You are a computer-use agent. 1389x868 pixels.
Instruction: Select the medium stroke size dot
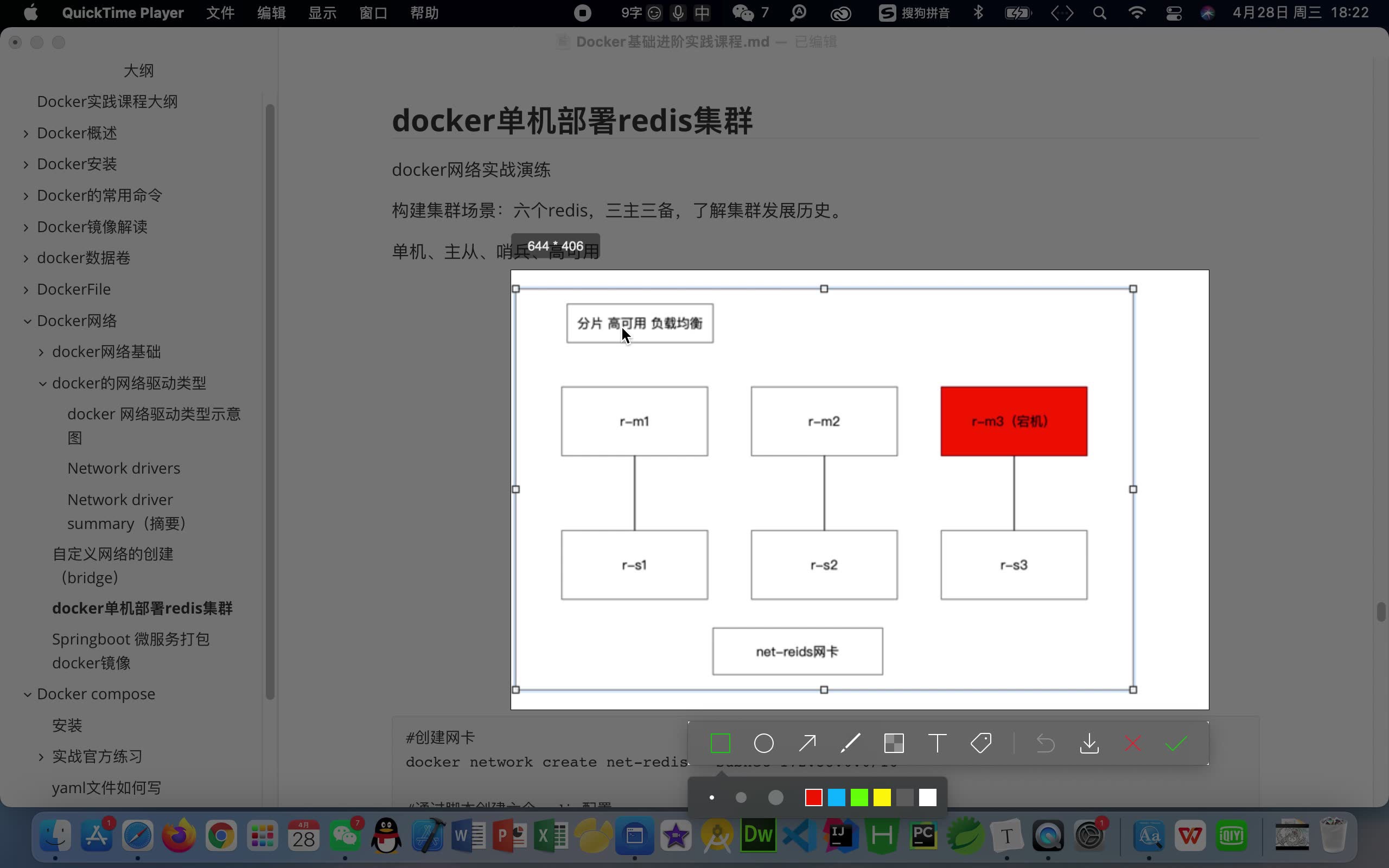pos(741,797)
